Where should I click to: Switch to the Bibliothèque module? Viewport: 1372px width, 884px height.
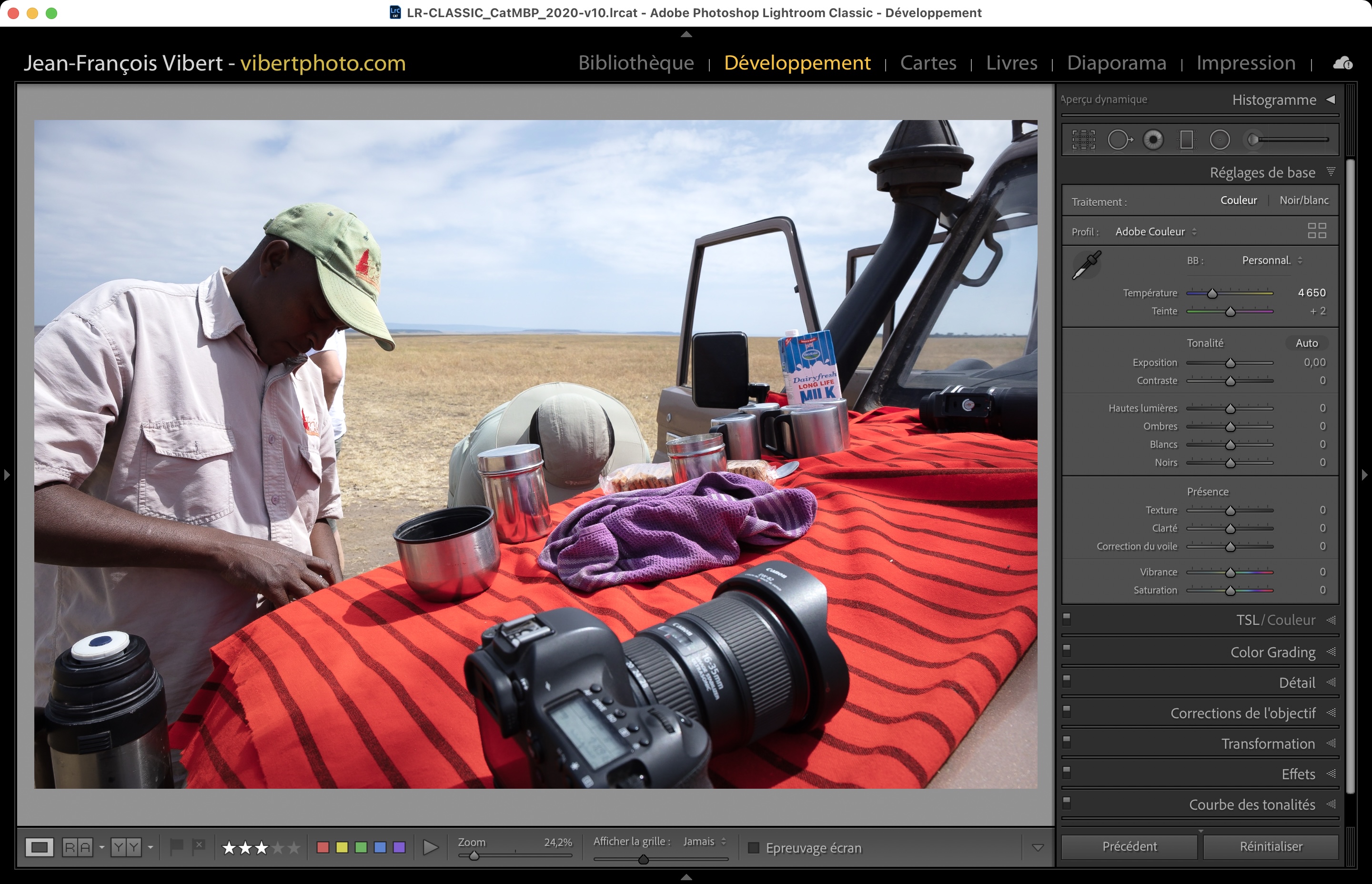point(636,62)
